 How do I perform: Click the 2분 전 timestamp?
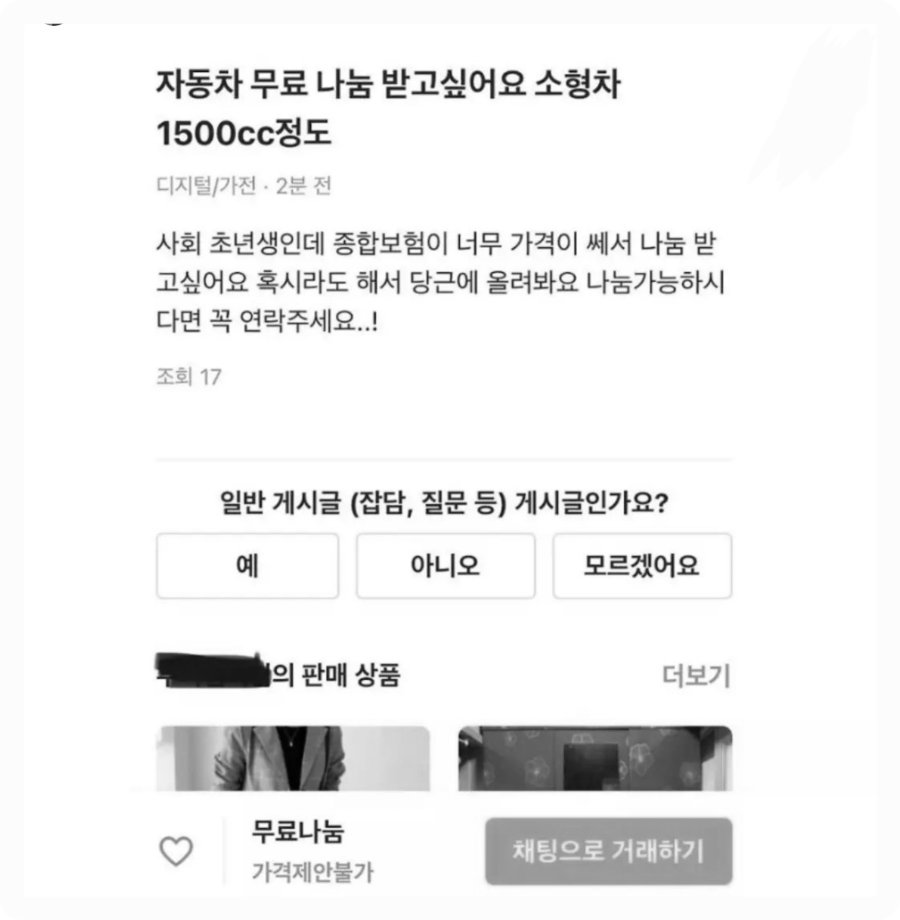[x=304, y=186]
